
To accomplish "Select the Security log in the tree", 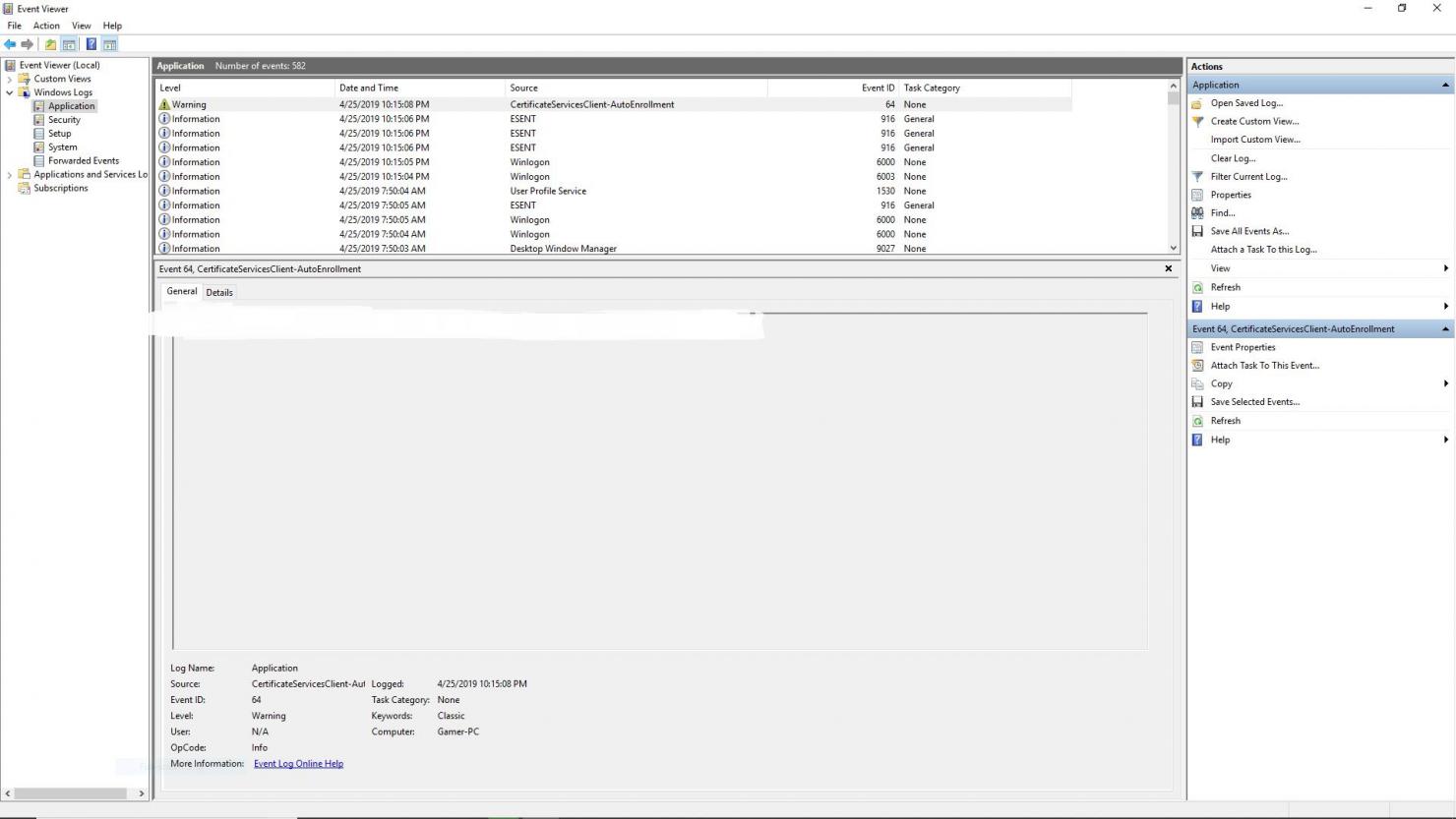I will (64, 120).
